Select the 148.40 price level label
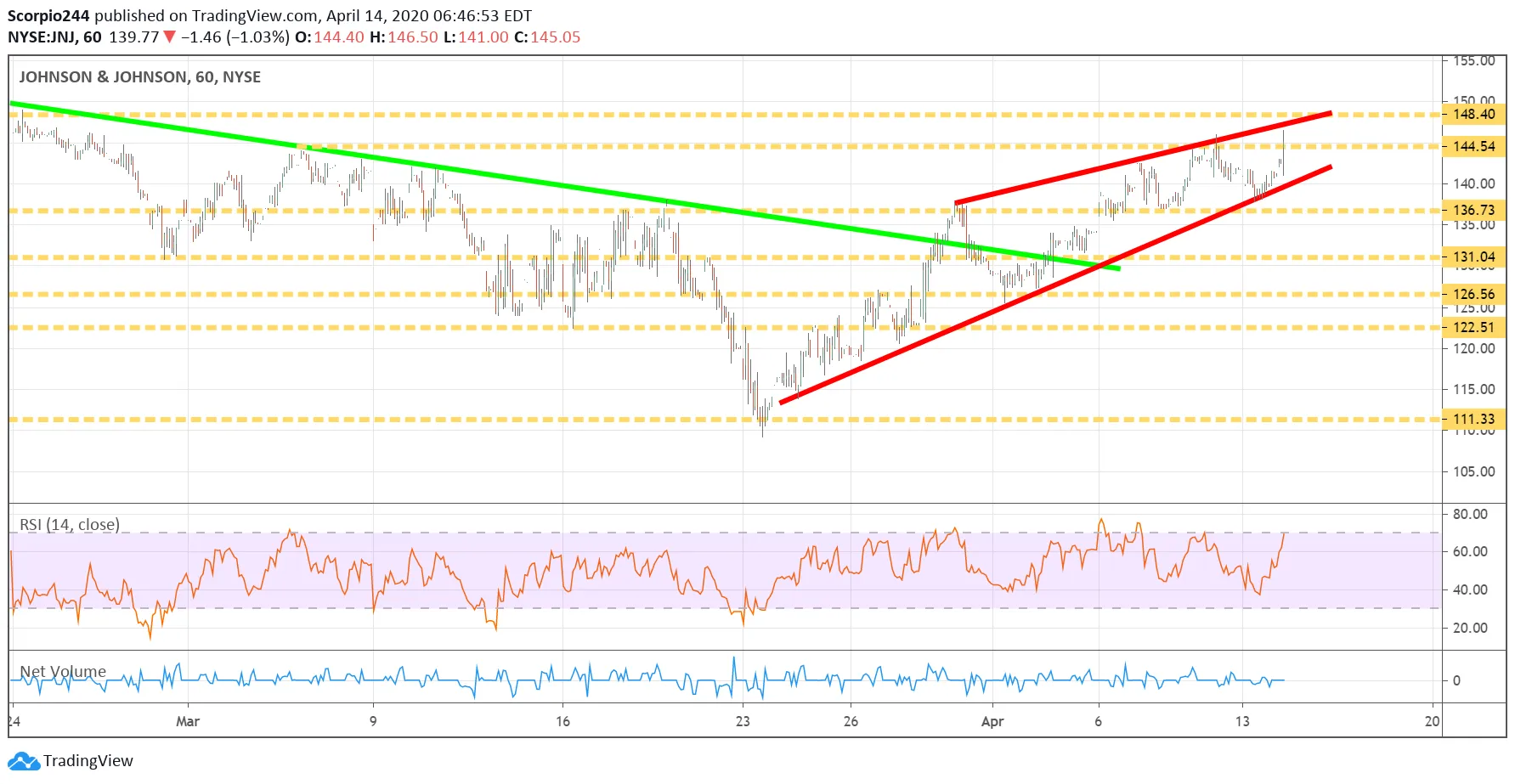Screen dimensions: 1515x784 [x=1474, y=114]
